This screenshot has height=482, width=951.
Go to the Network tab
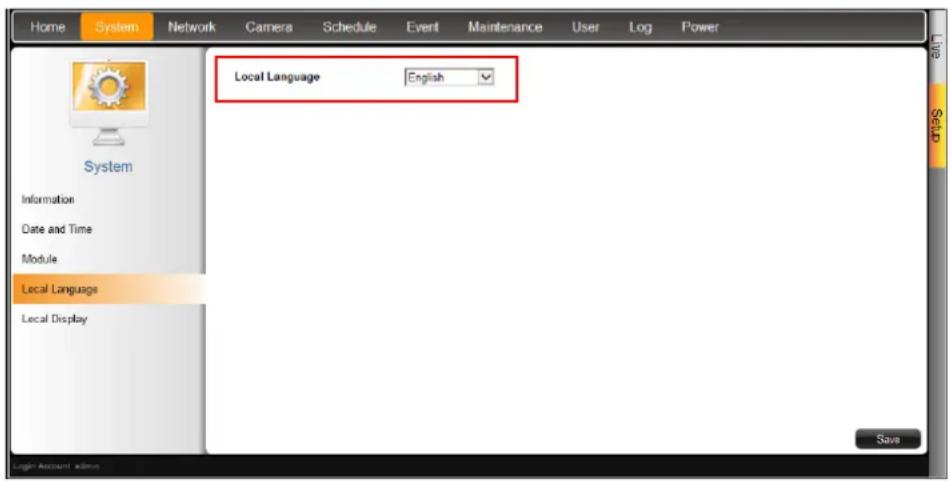tap(192, 27)
